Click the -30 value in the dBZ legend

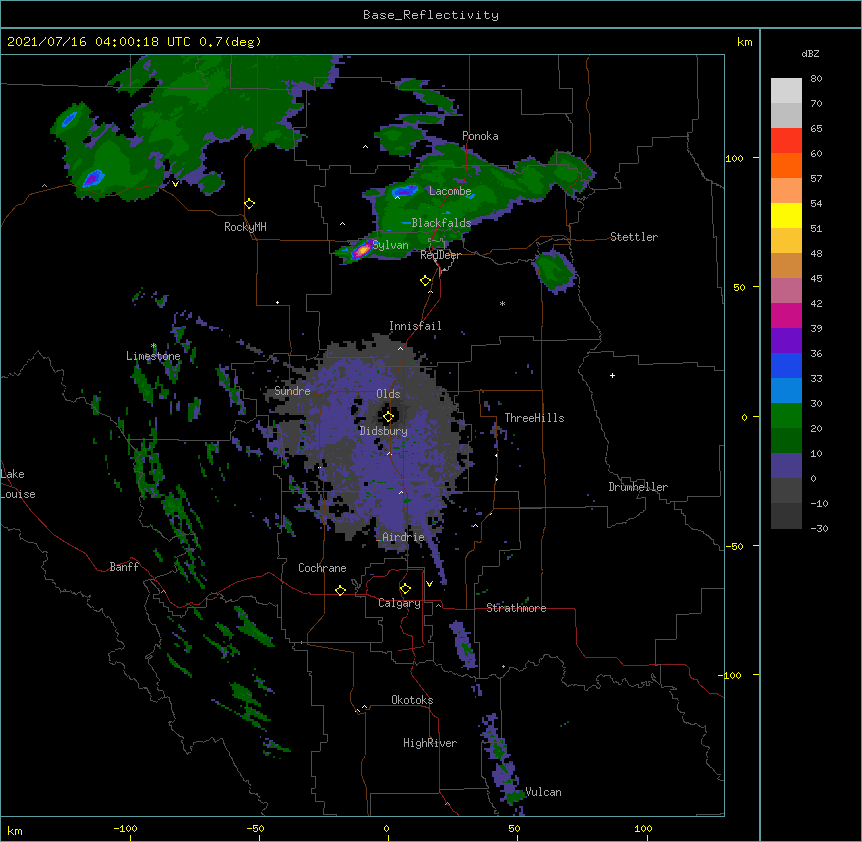coord(819,529)
